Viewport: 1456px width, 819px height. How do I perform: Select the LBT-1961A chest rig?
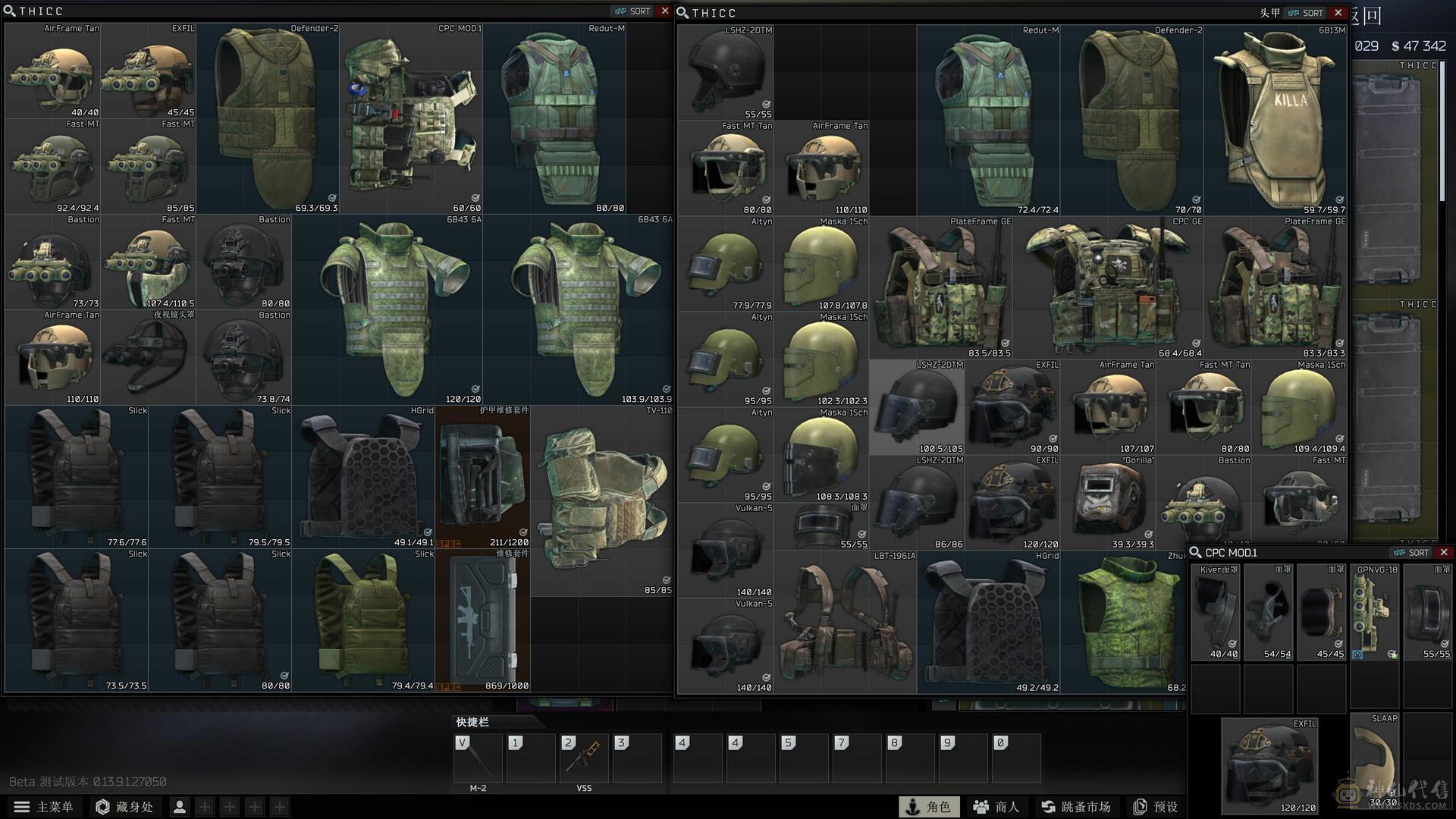[x=846, y=623]
